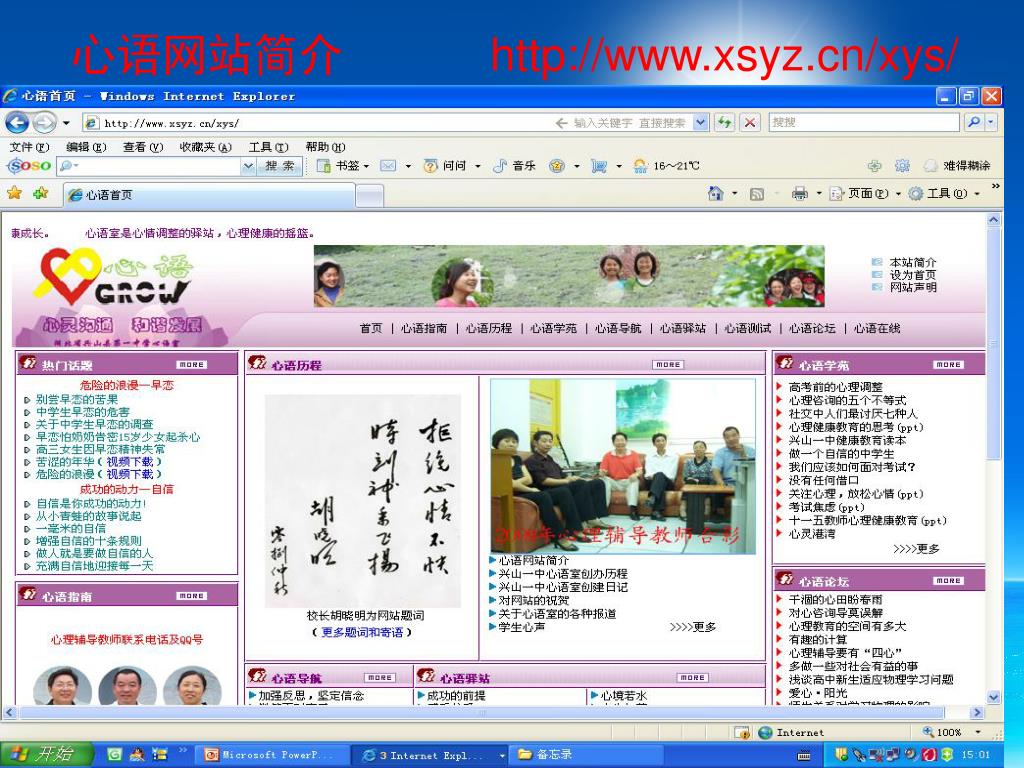Open the 工具(O) tools dropdown
This screenshot has height=768, width=1024.
tap(943, 193)
